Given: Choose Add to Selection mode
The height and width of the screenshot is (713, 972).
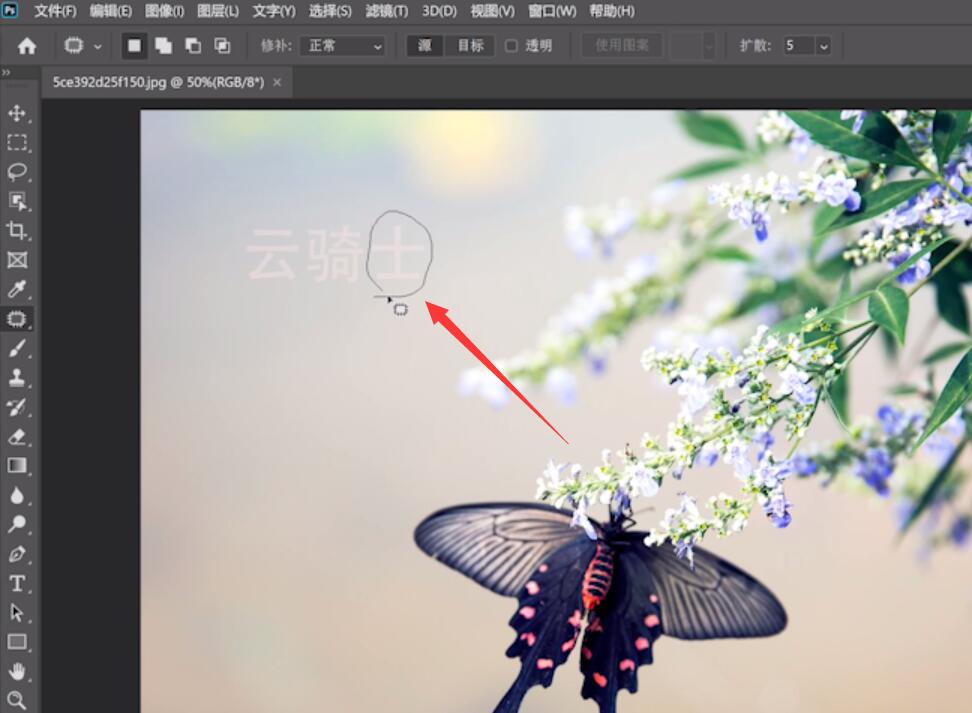Looking at the screenshot, I should point(164,46).
